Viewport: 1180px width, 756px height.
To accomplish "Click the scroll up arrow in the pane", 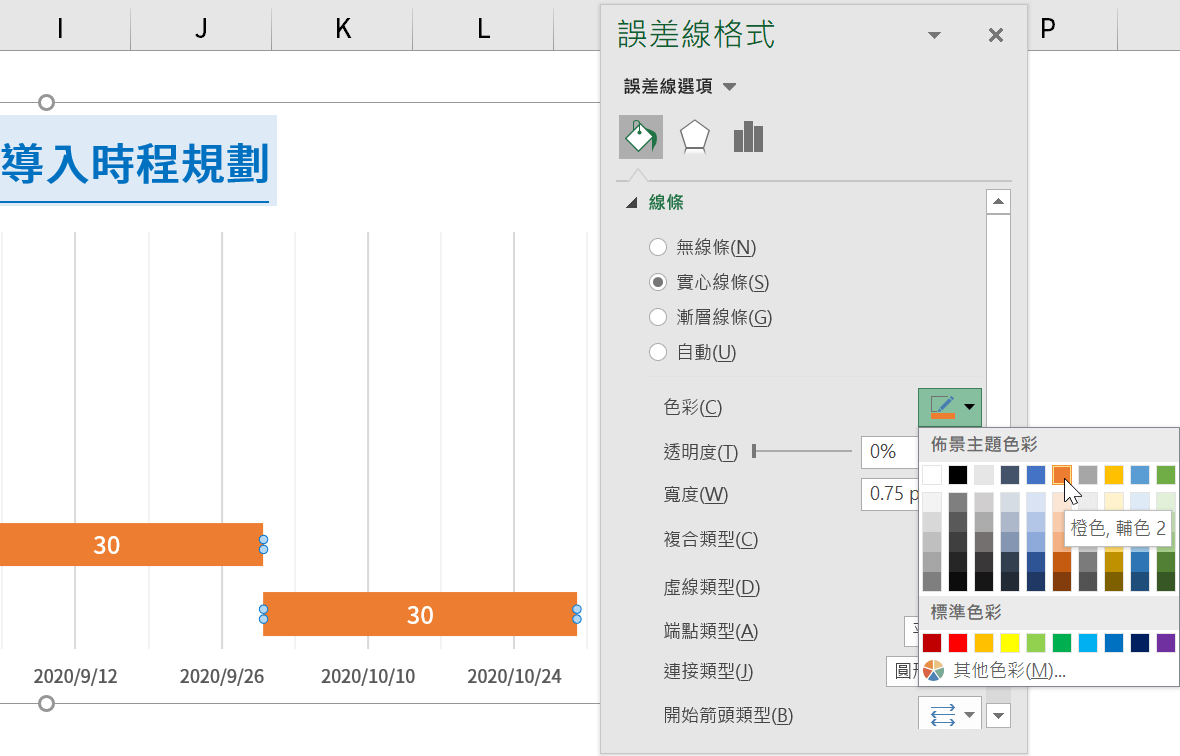I will click(x=998, y=202).
